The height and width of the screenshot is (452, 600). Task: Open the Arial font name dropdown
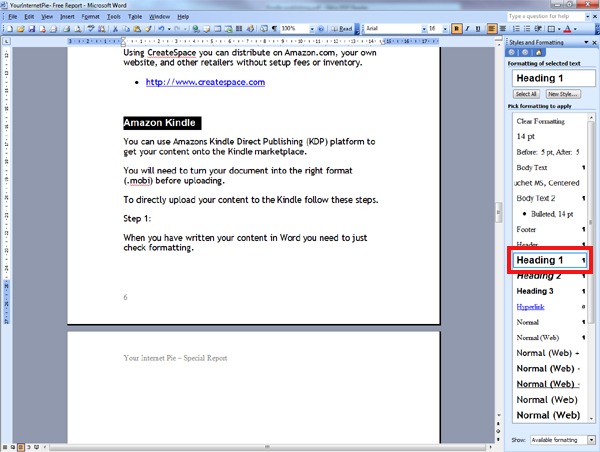pyautogui.click(x=422, y=29)
